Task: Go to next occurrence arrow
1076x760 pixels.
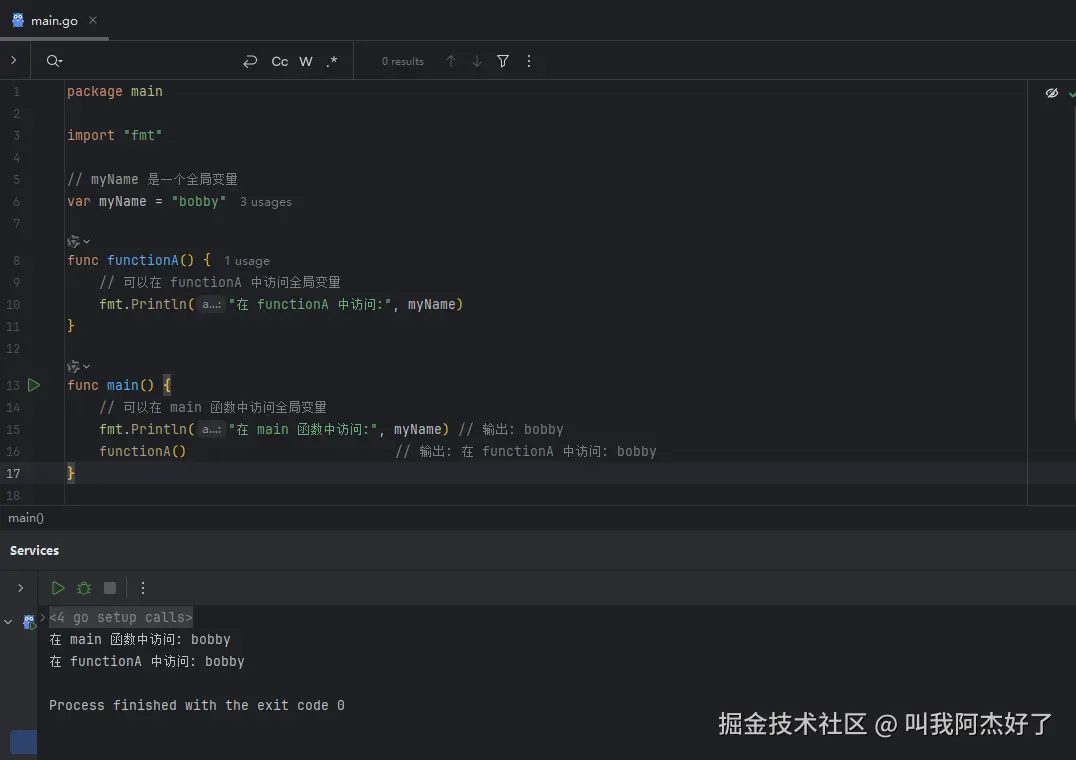Action: click(x=477, y=61)
